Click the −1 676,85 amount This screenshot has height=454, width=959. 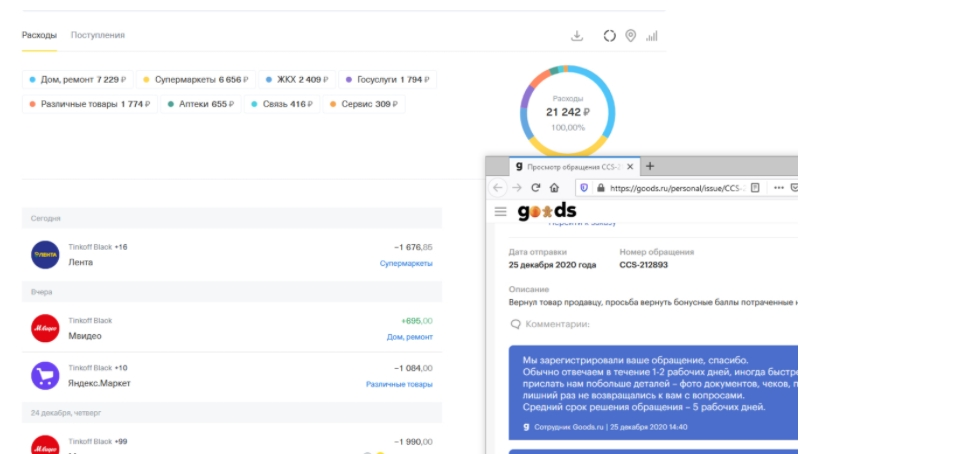413,247
